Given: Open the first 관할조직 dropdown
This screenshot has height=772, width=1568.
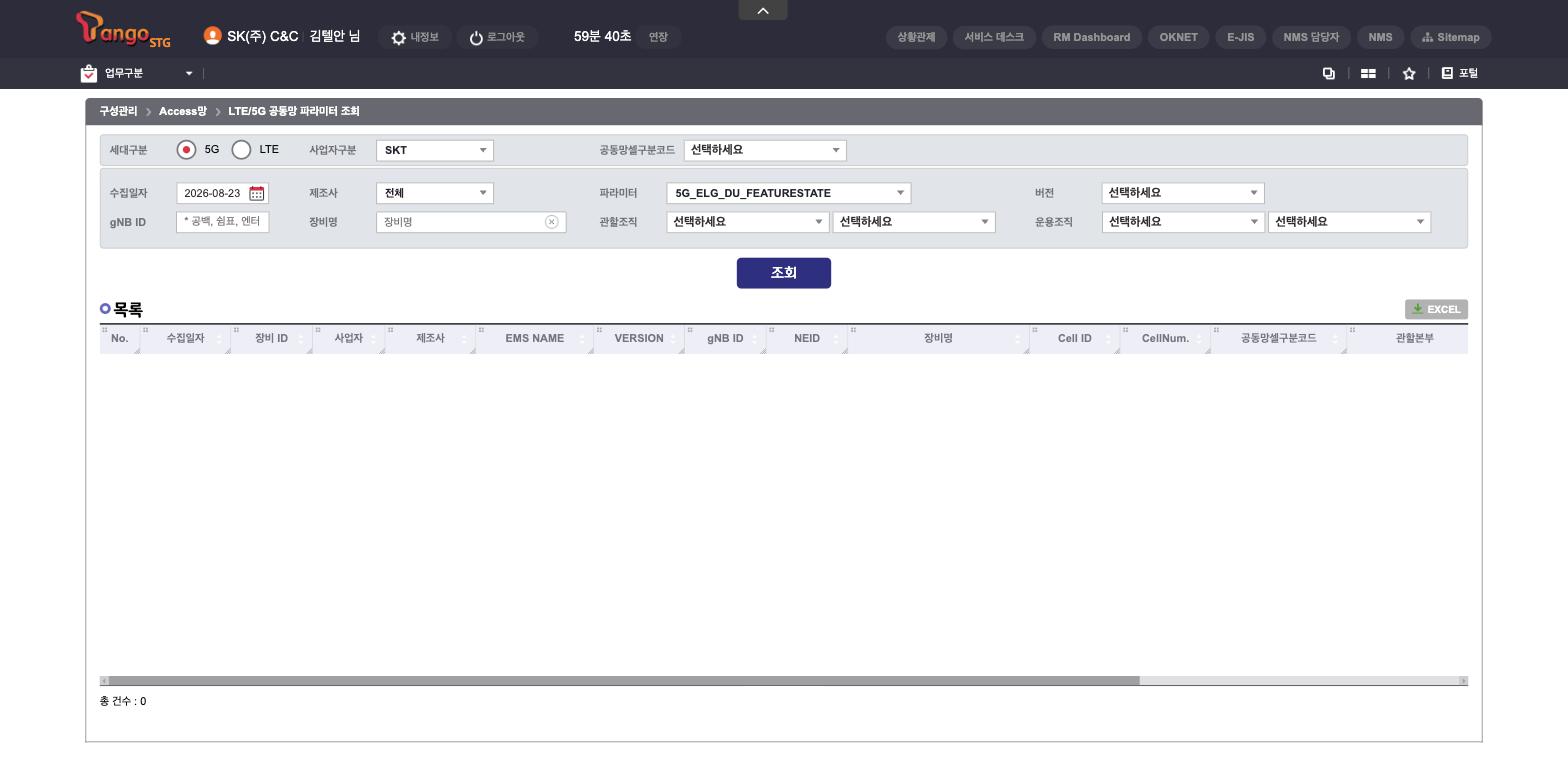Looking at the screenshot, I should pyautogui.click(x=748, y=222).
